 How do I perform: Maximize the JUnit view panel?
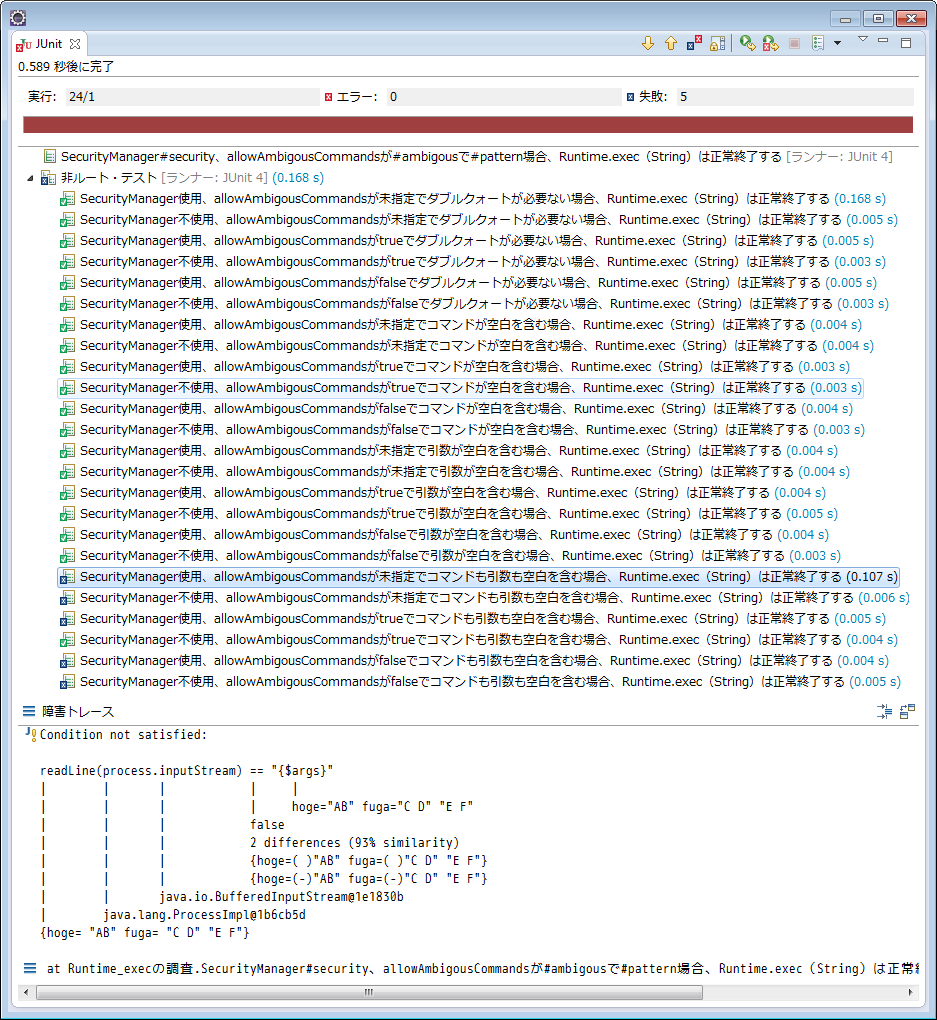pos(906,43)
